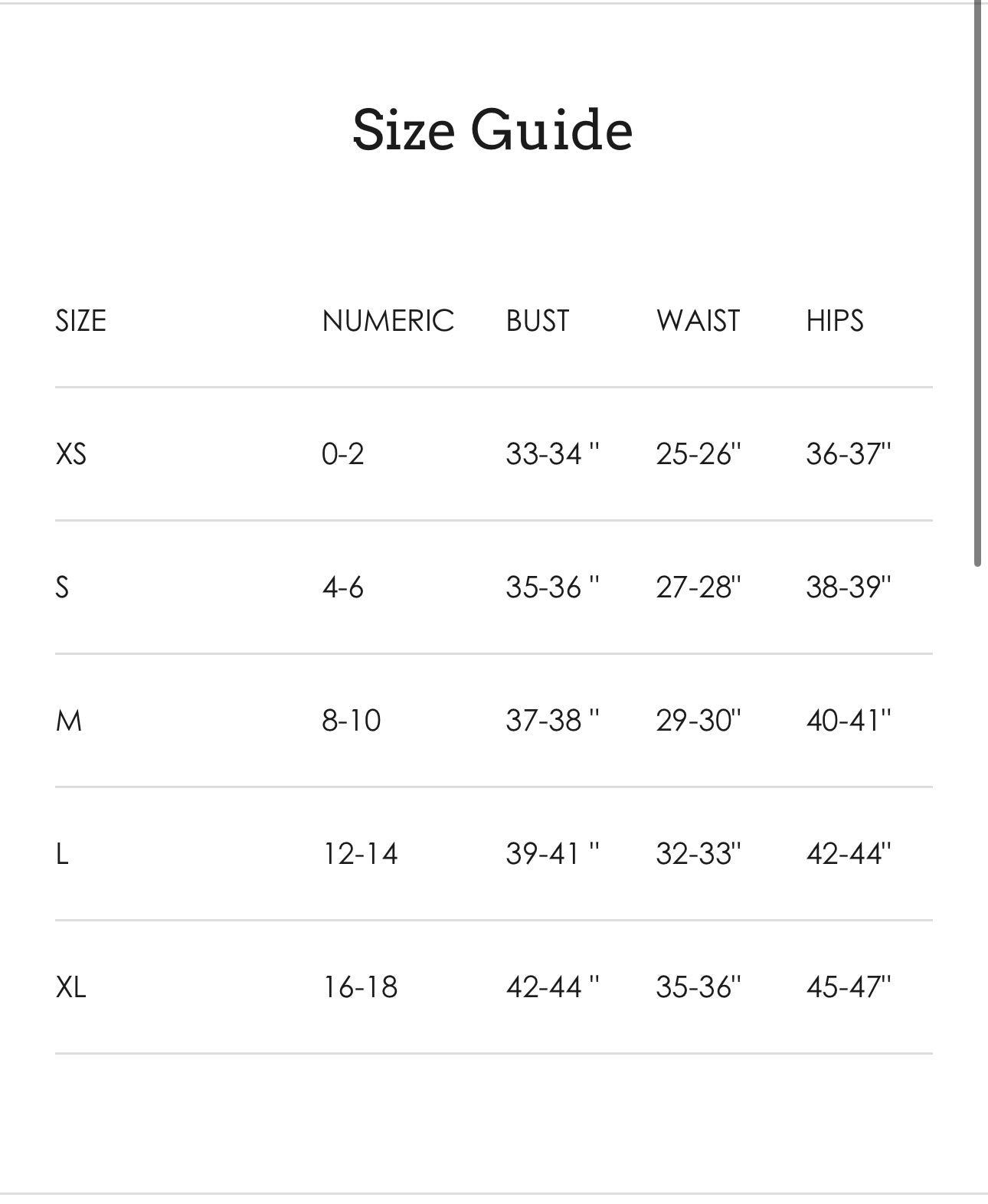Select the SIZE column header

click(x=80, y=320)
